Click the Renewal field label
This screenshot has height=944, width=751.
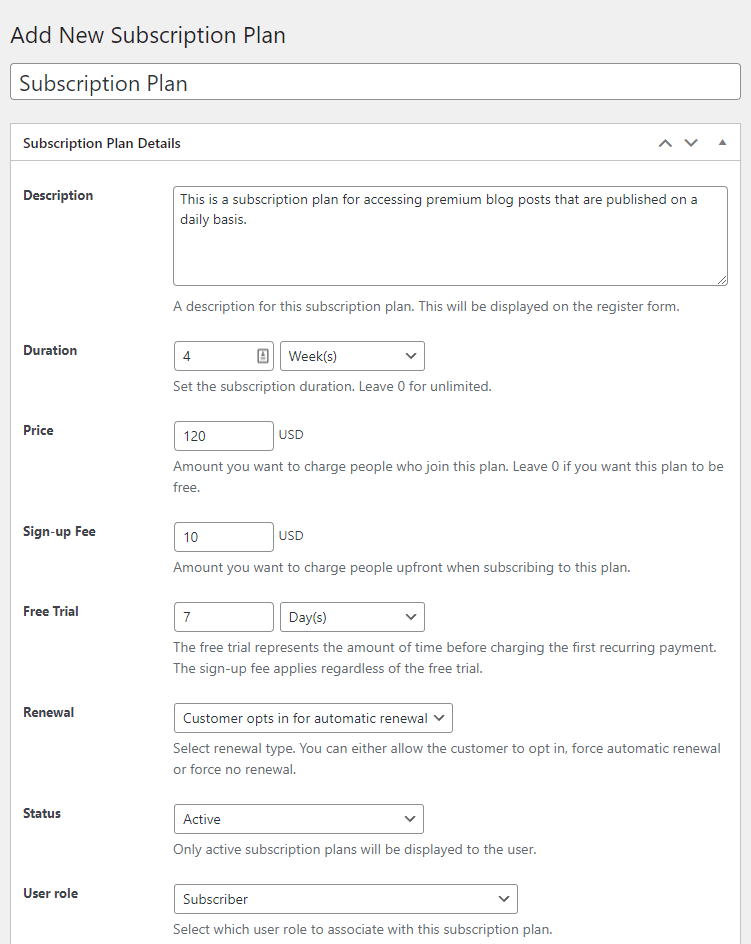[49, 712]
